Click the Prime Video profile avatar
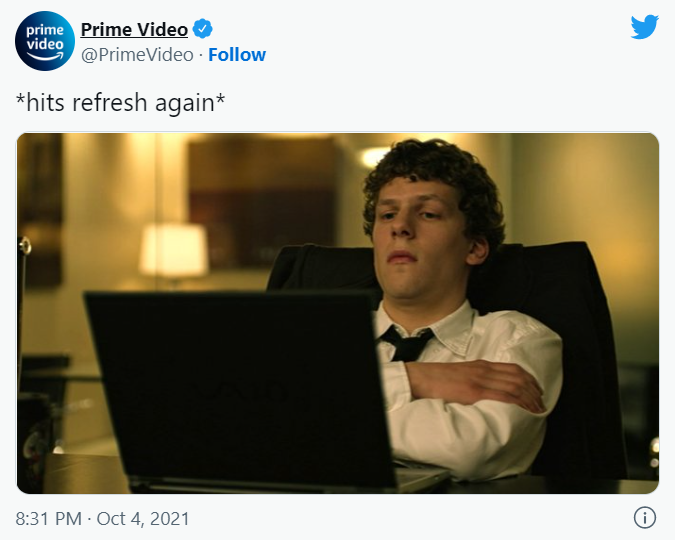The height and width of the screenshot is (540, 675). pyautogui.click(x=45, y=41)
